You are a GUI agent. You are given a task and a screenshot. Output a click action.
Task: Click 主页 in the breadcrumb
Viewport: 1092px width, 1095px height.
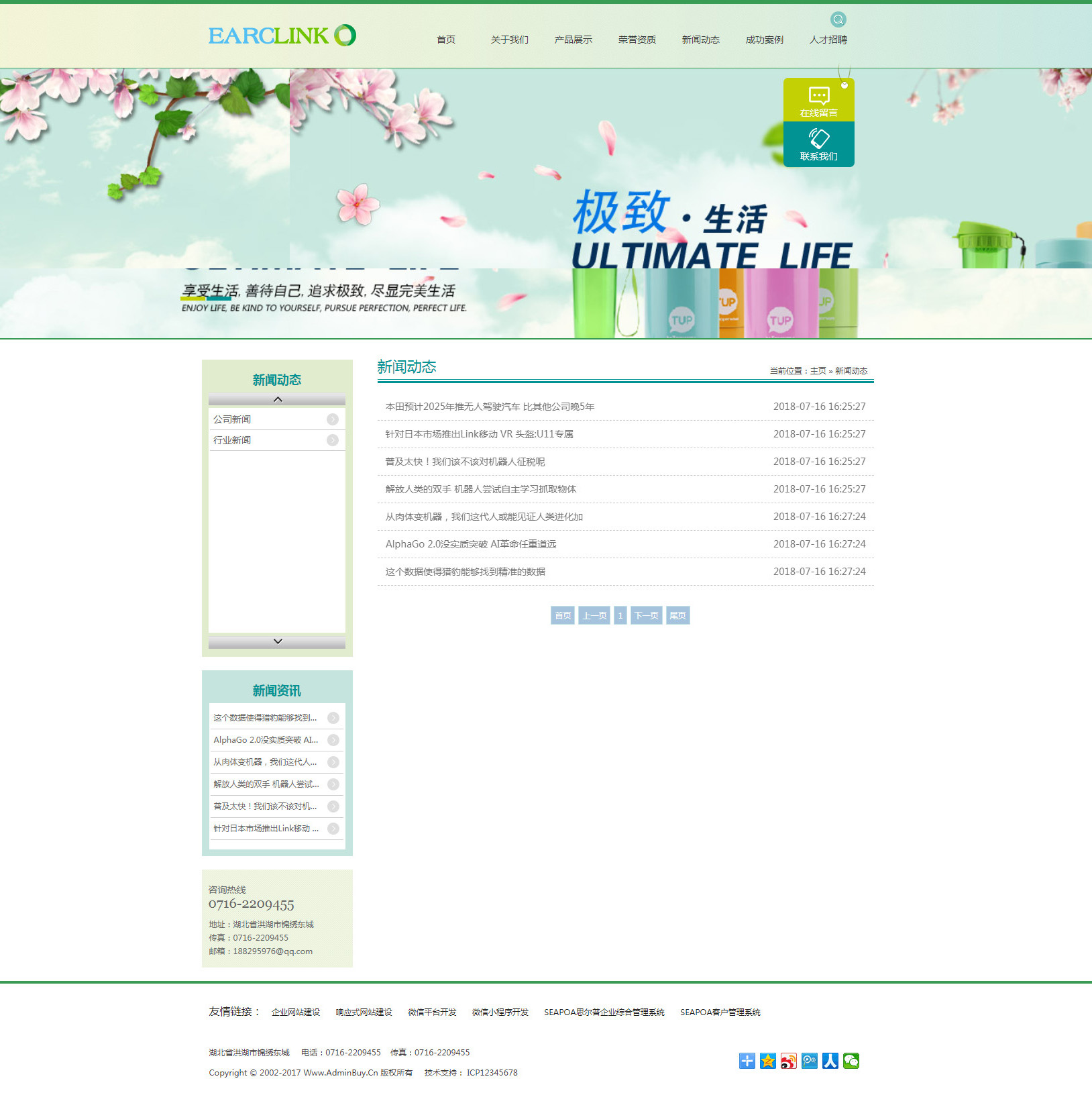818,371
